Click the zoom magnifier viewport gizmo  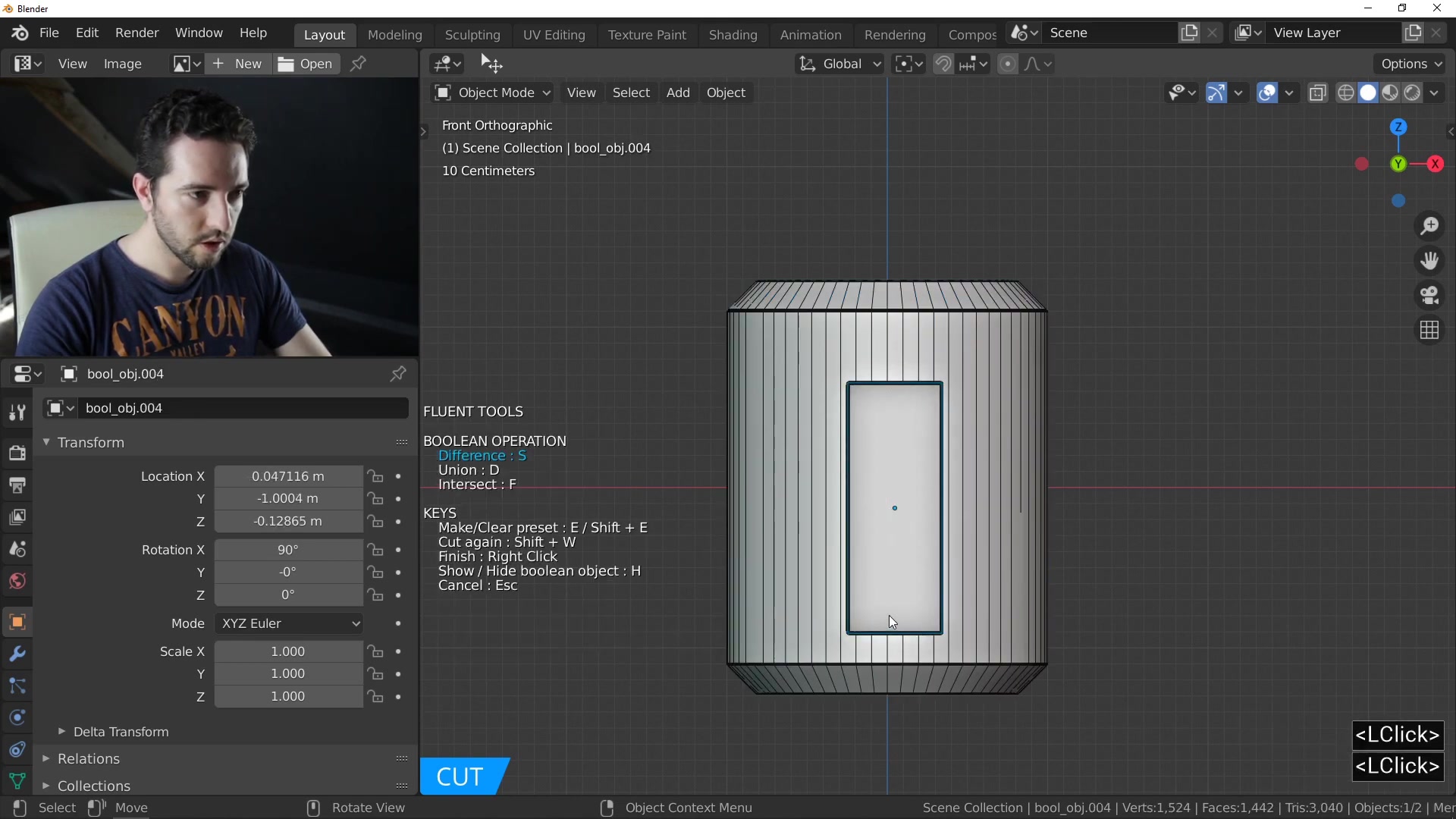click(1429, 226)
